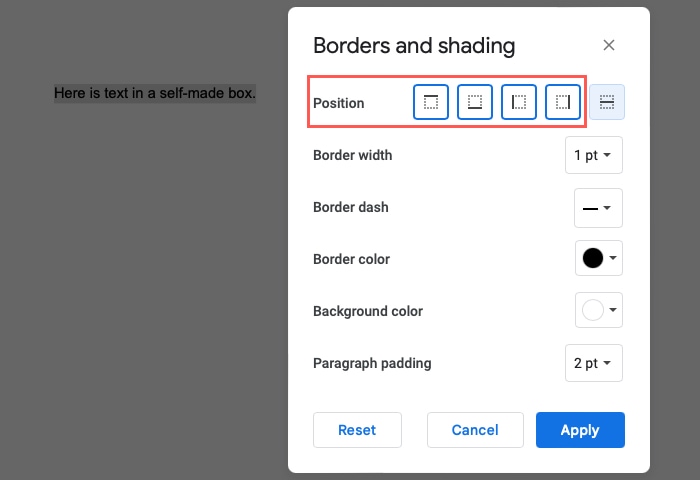Click the highlighted self-made box text
The image size is (700, 480).
(155, 94)
